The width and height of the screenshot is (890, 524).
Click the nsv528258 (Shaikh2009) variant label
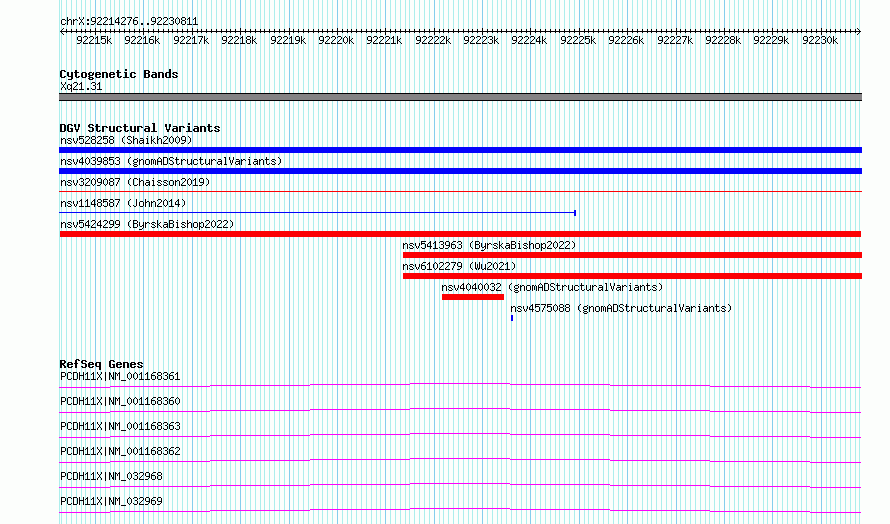click(126, 140)
